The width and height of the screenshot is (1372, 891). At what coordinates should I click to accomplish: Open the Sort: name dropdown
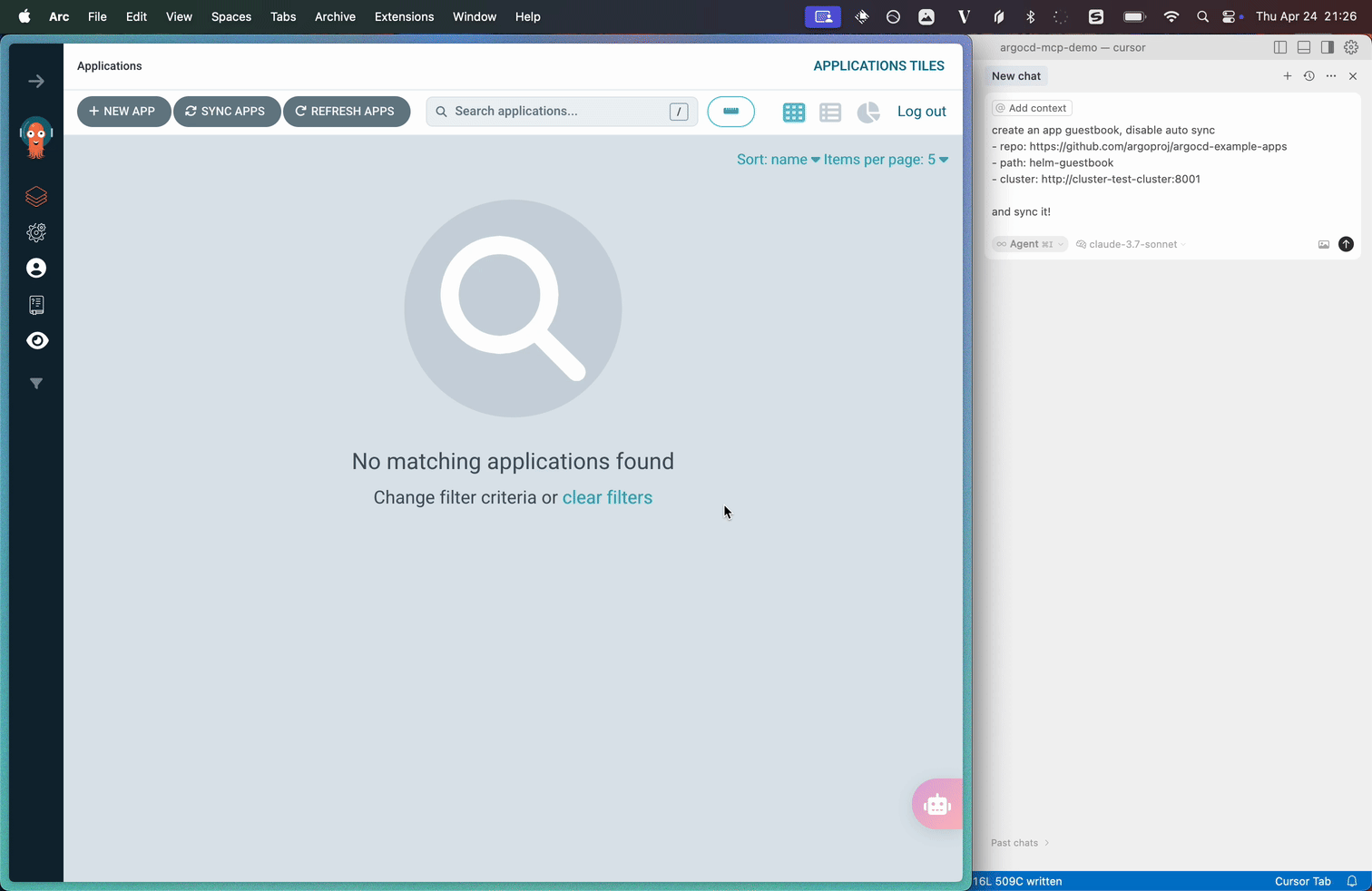tap(778, 160)
